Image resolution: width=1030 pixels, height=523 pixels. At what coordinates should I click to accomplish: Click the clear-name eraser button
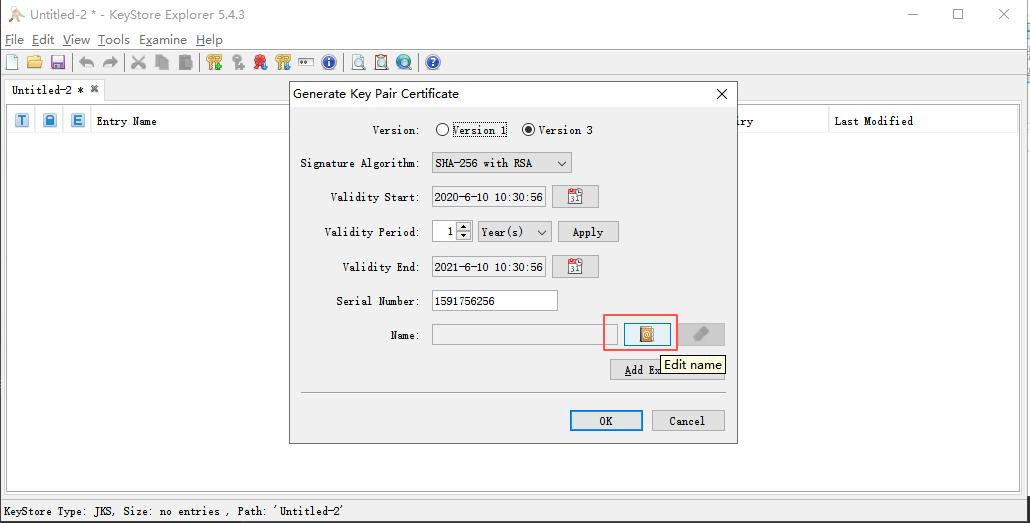pos(701,334)
